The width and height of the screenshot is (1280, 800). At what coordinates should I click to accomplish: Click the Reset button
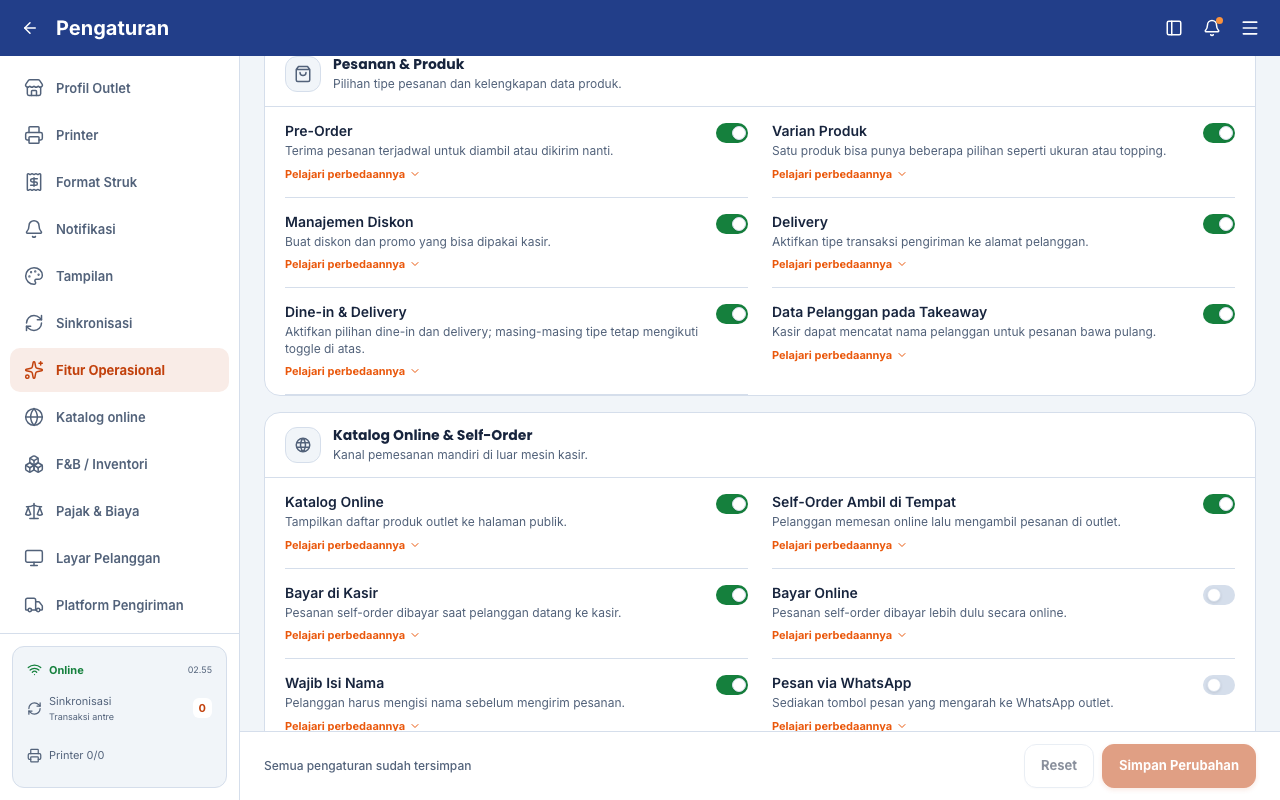tap(1059, 766)
